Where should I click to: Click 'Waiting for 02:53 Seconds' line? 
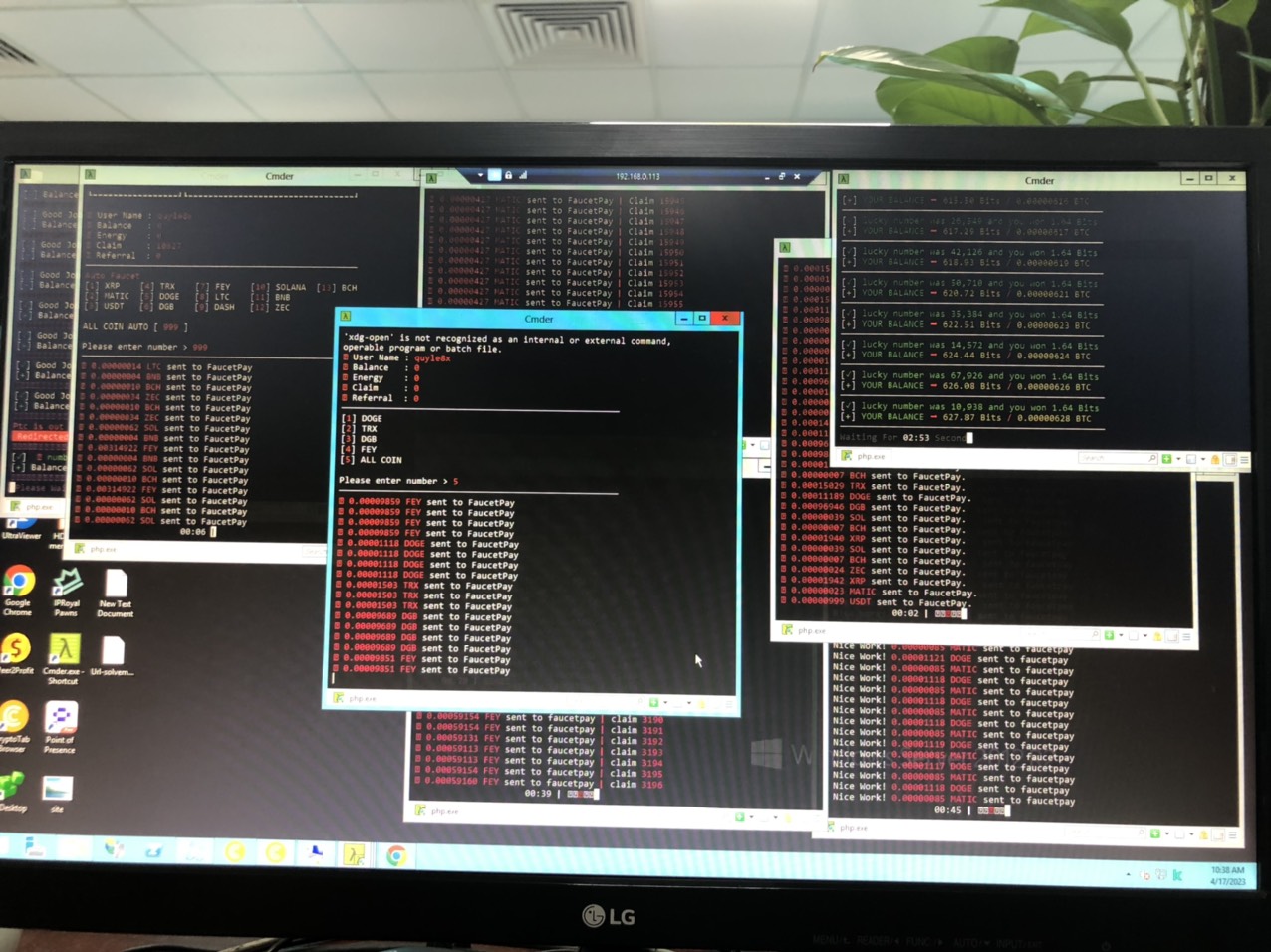click(904, 437)
